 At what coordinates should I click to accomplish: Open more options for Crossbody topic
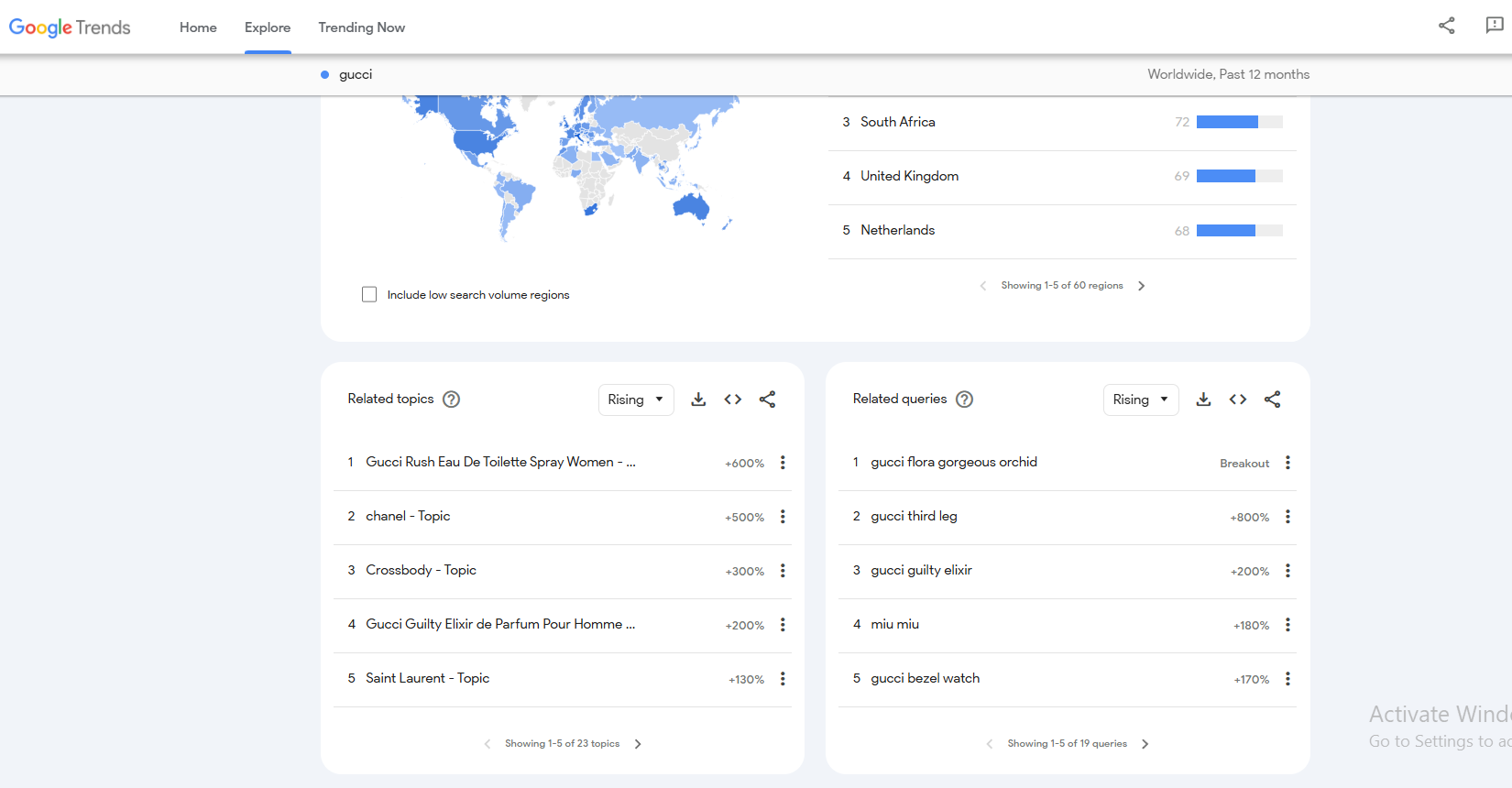pos(783,571)
